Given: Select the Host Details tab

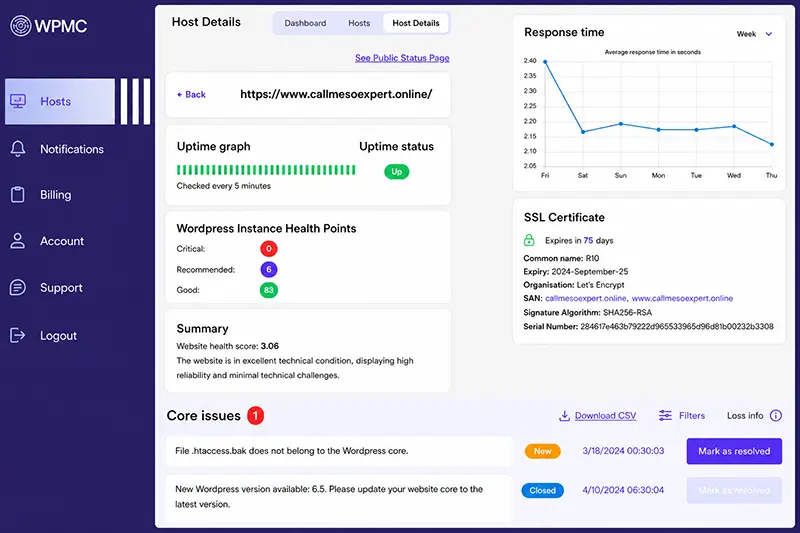Looking at the screenshot, I should (x=416, y=23).
